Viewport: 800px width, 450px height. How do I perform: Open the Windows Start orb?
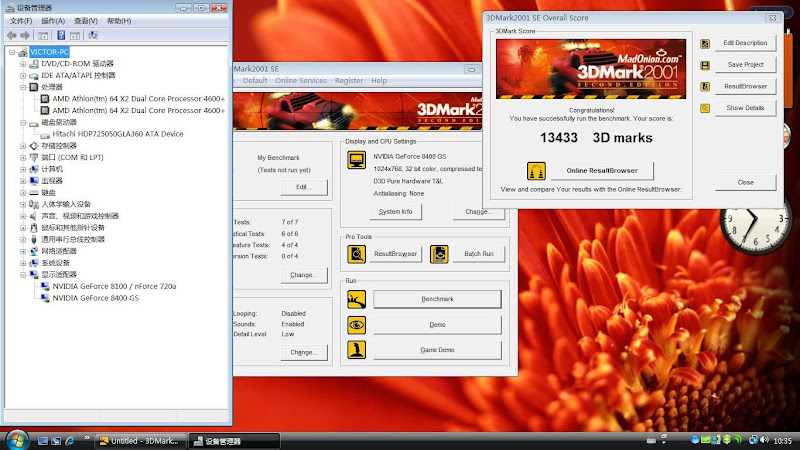tap(17, 439)
